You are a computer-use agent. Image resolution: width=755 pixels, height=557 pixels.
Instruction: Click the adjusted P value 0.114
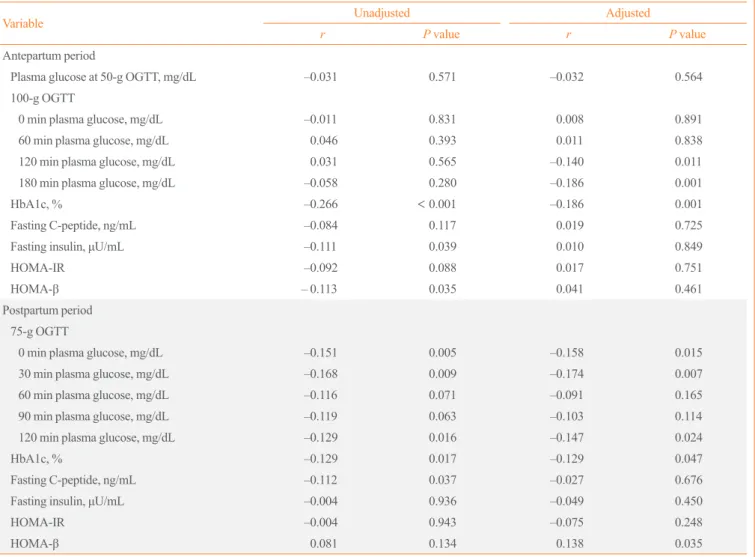[689, 416]
